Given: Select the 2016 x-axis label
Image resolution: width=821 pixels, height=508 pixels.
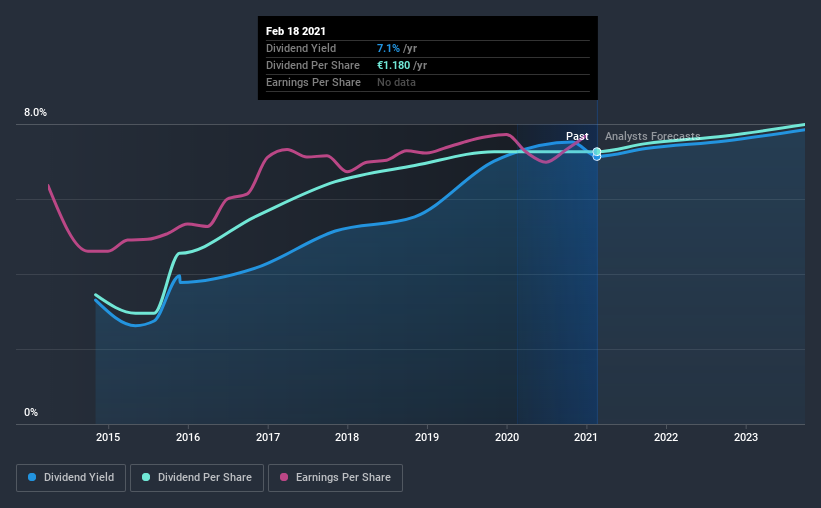Looking at the screenshot, I should click(188, 437).
